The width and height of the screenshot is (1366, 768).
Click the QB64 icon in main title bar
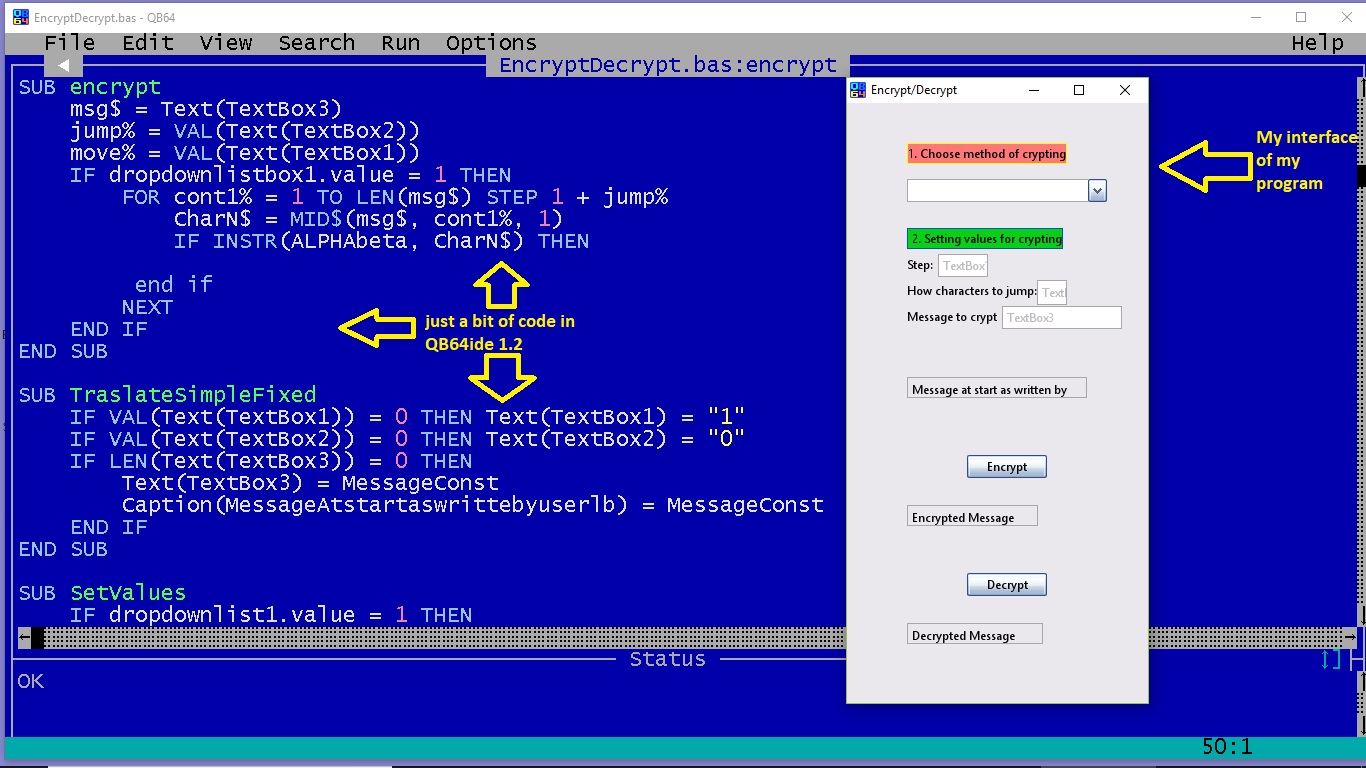click(20, 17)
